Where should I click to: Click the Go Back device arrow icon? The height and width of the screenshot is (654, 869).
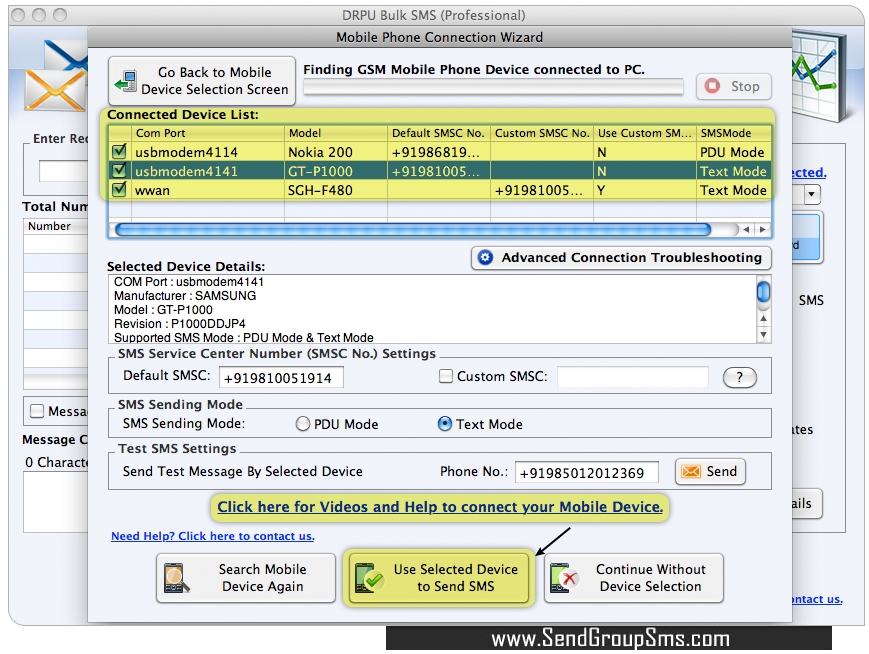(x=126, y=81)
